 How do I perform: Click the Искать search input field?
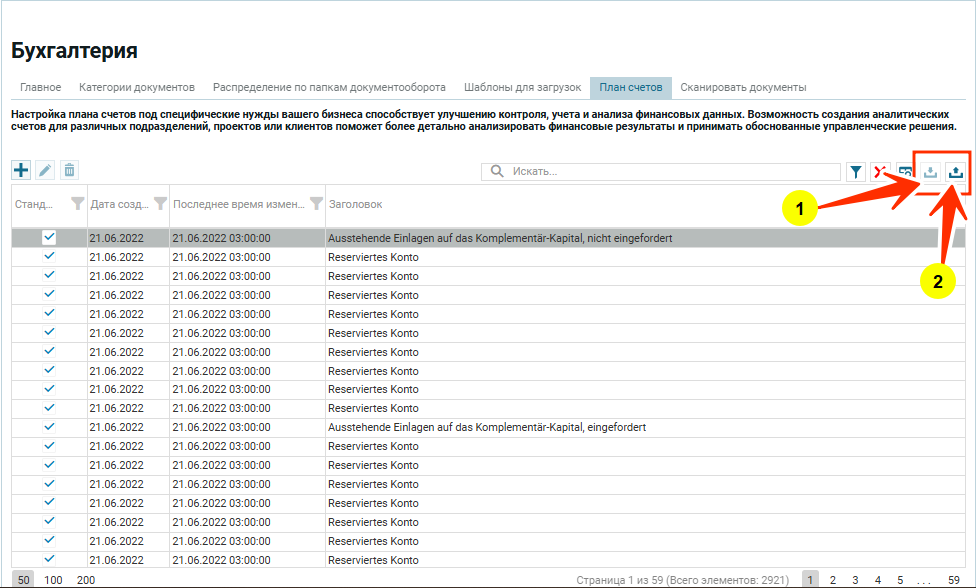670,172
